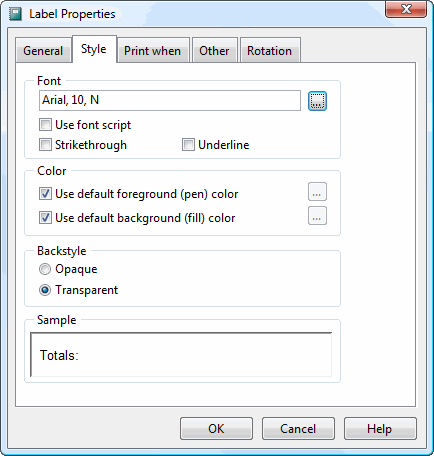Switch to the General tab

[x=43, y=50]
